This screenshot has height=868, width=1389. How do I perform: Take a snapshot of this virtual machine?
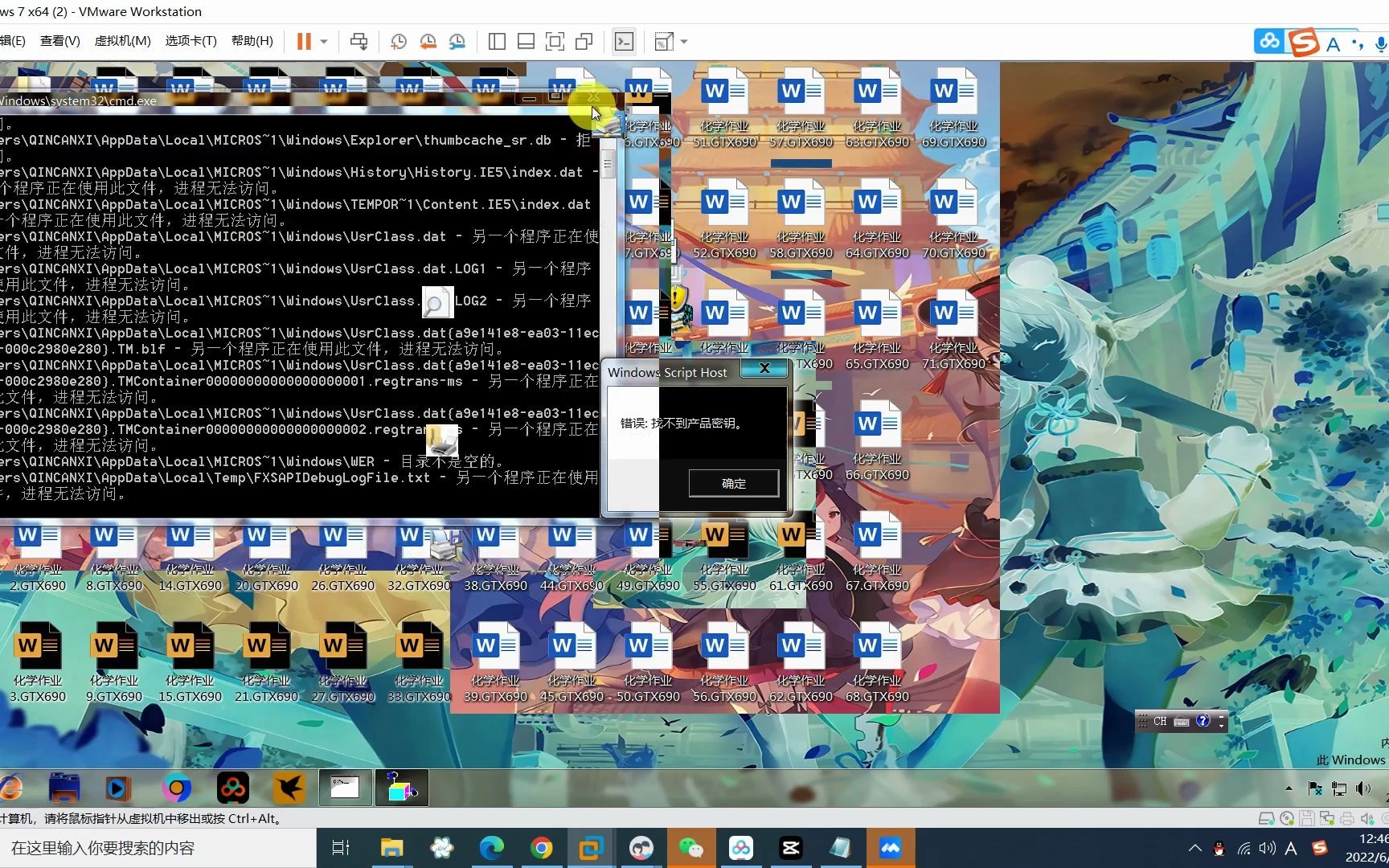[x=399, y=42]
